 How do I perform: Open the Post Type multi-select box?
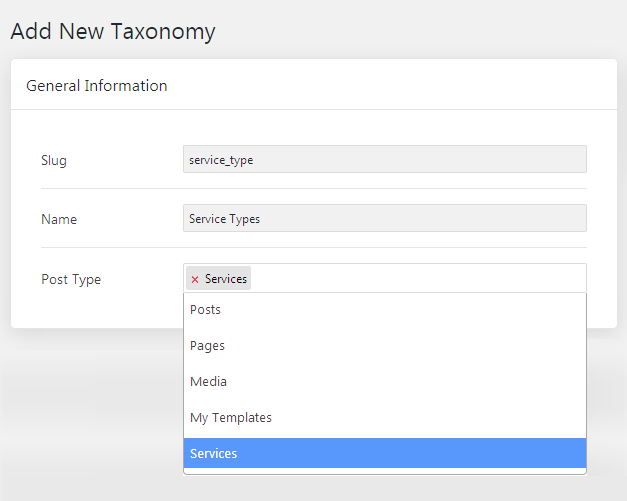[x=385, y=278]
